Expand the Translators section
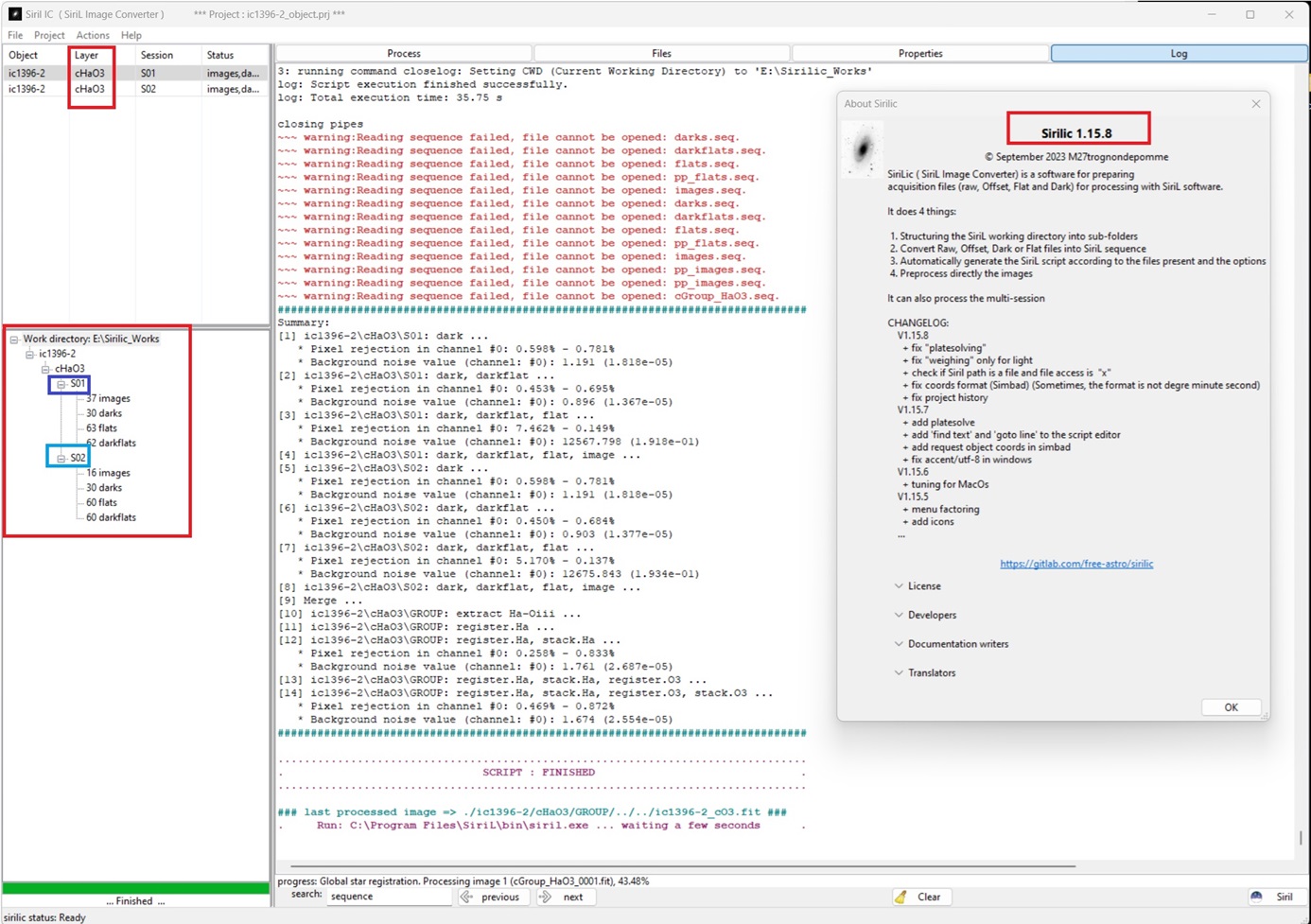 pyautogui.click(x=899, y=672)
